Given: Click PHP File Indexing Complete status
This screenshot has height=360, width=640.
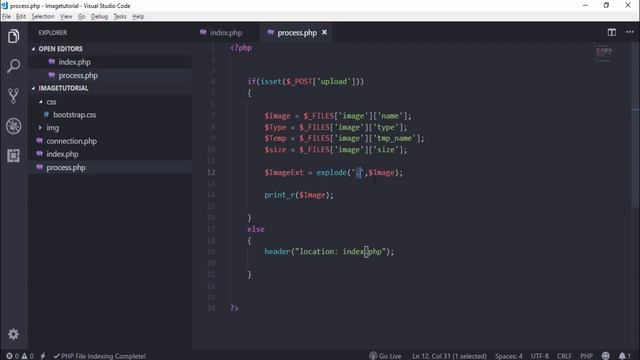Looking at the screenshot, I should [100, 356].
